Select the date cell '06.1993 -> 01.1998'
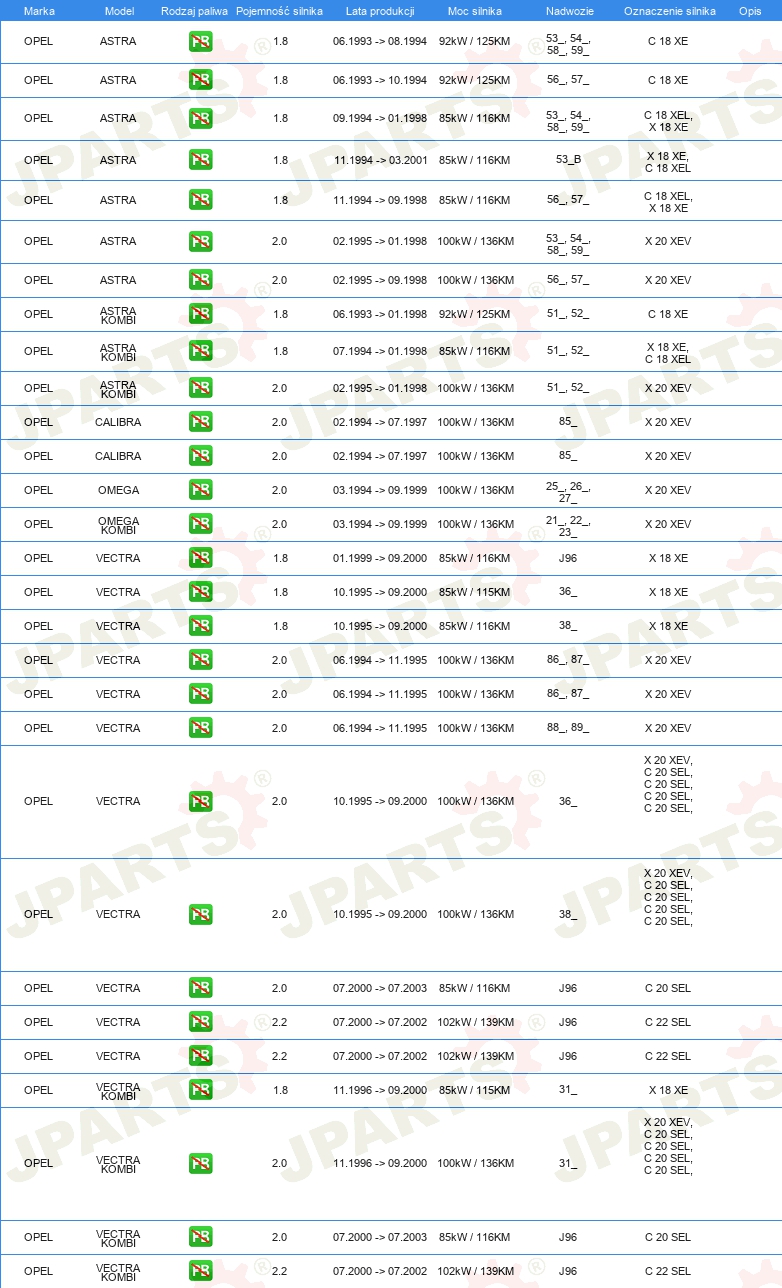Screen dimensions: 782x1288 380,314
